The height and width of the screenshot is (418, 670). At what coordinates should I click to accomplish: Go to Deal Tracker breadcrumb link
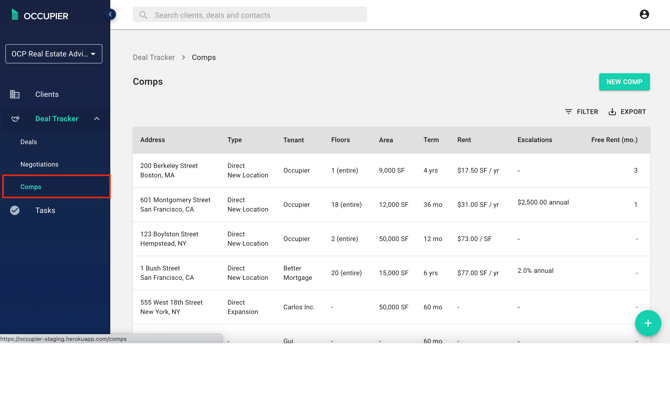(x=154, y=58)
